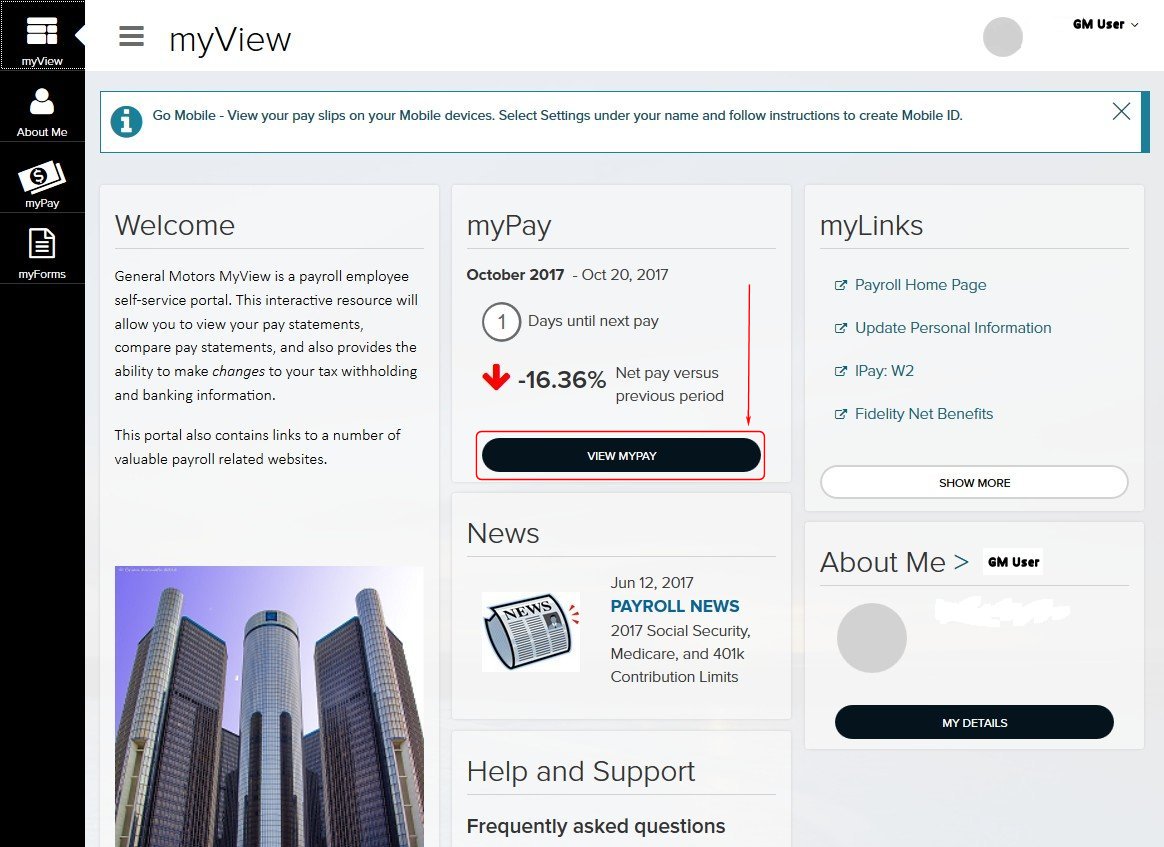Screen dimensions: 1164x847
Task: Click the info icon in Go Mobile banner
Action: tap(126, 121)
